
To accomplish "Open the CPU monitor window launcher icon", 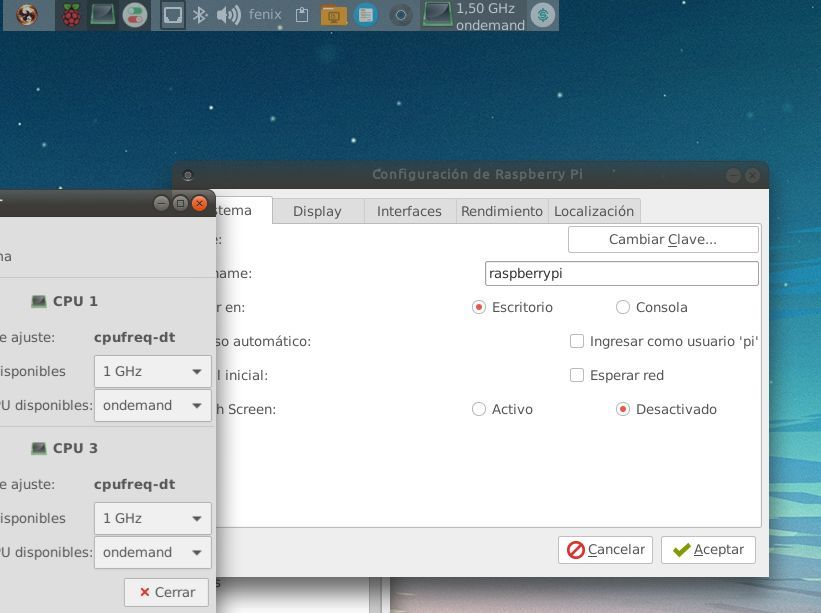I will click(103, 15).
